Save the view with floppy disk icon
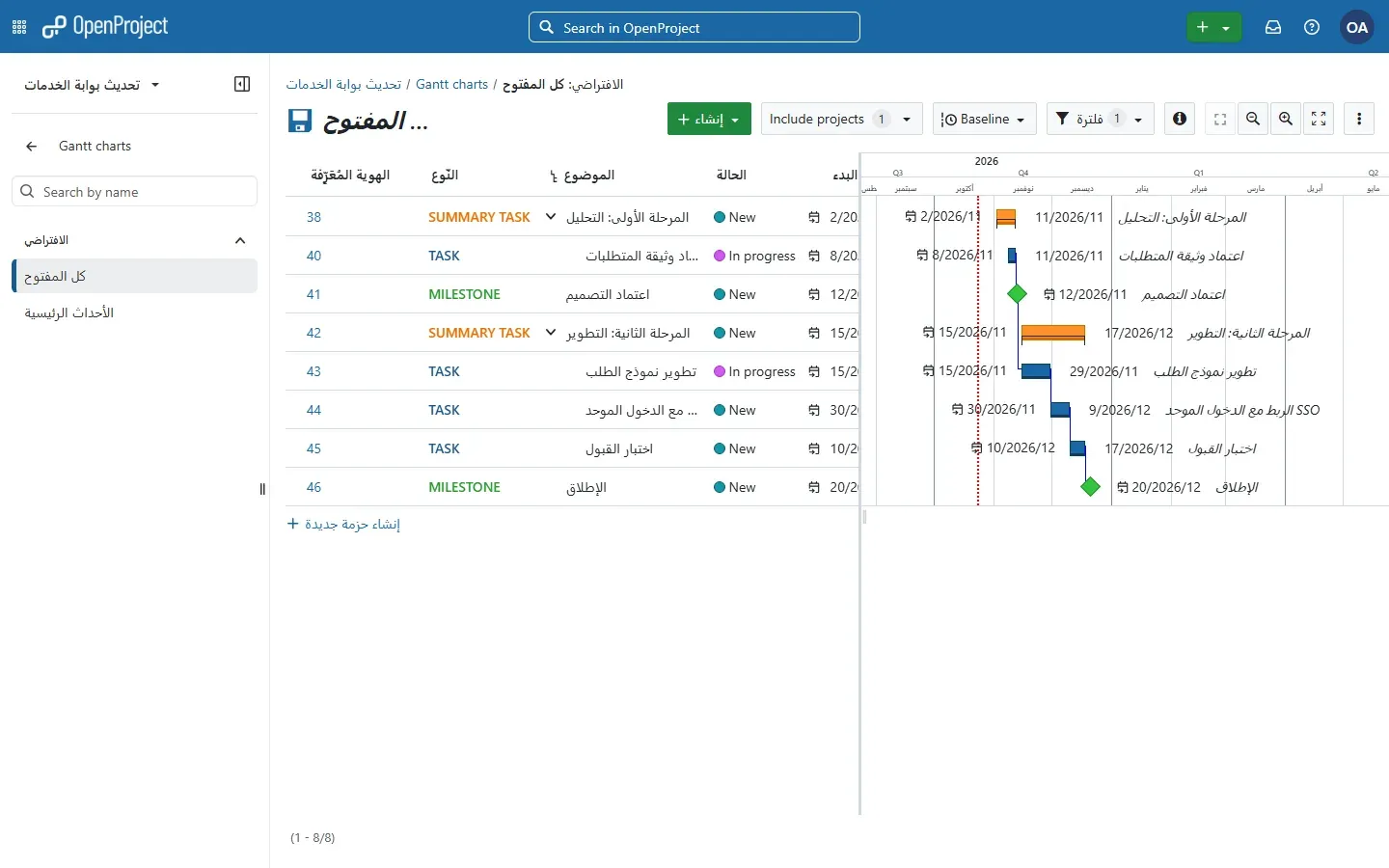The width and height of the screenshot is (1389, 868). 300,121
